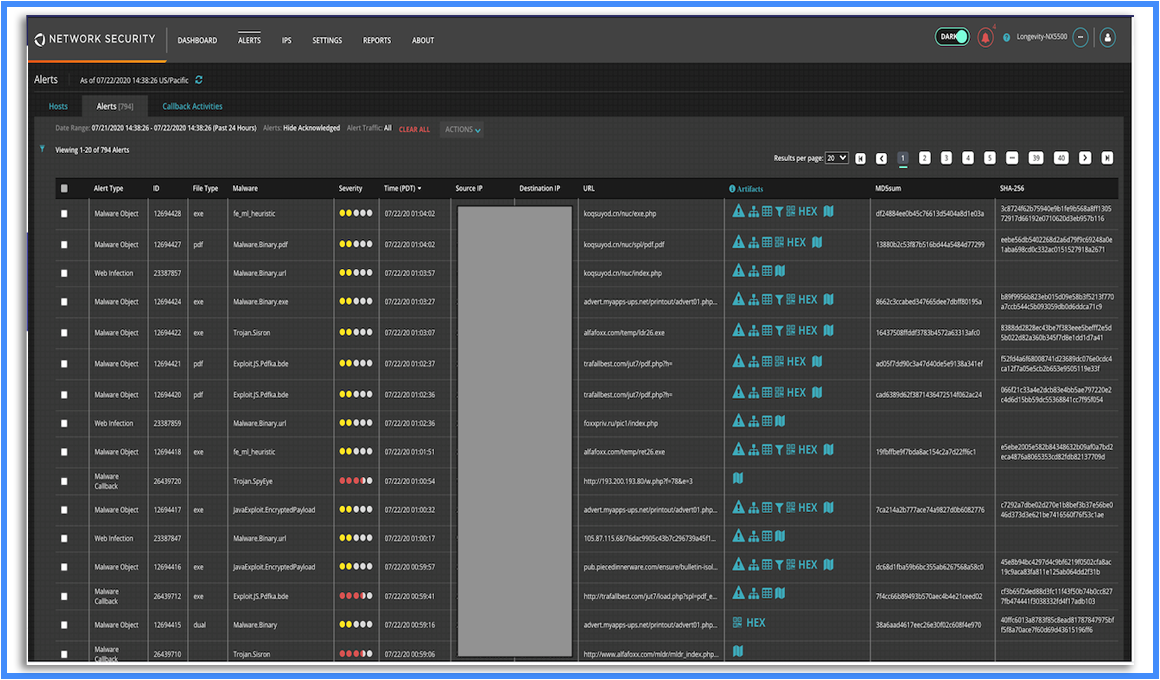Select the checkbox for alert 12694428
1160x680 pixels.
pyautogui.click(x=65, y=214)
